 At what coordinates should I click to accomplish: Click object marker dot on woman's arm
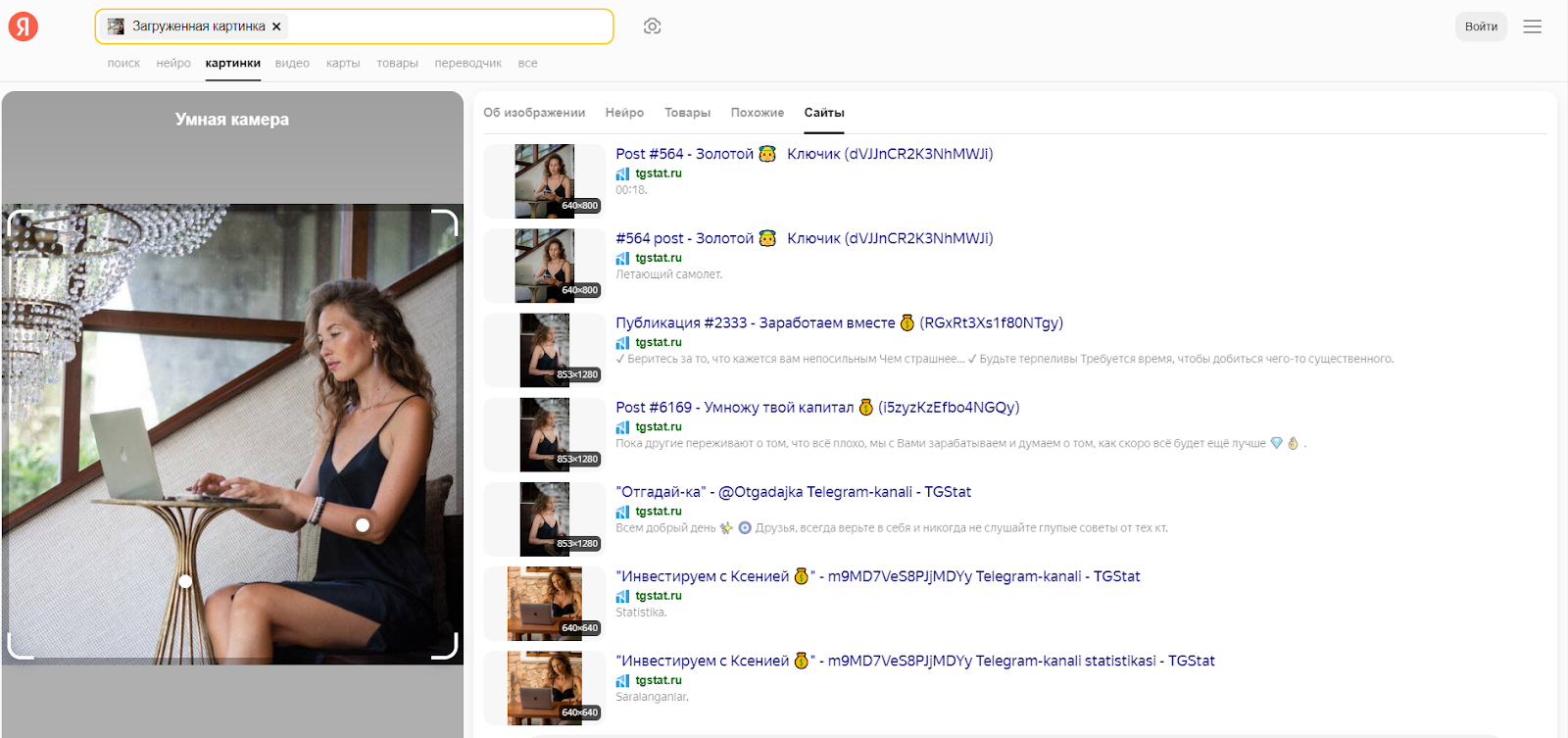point(363,525)
